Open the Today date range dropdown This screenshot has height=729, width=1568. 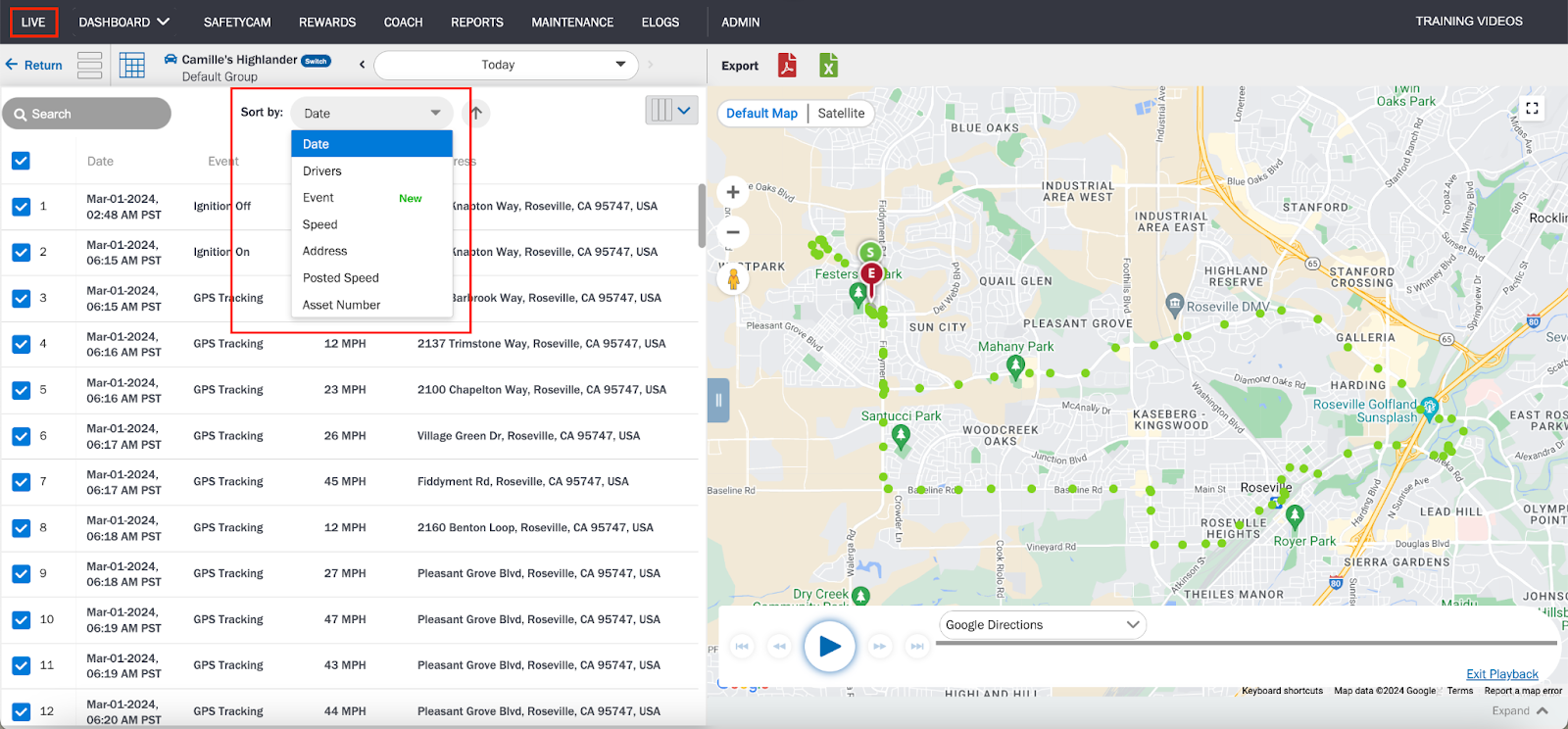click(x=506, y=65)
